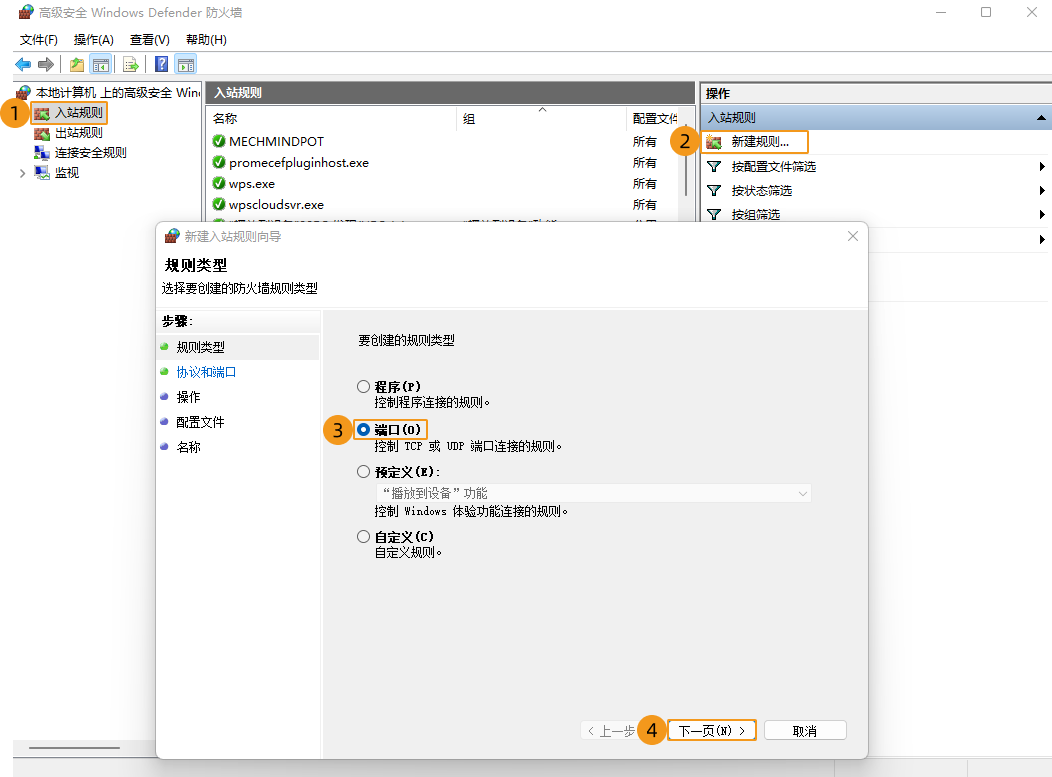Select 出站规则 in the console tree
Screen dimensions: 1052x777
(78, 133)
